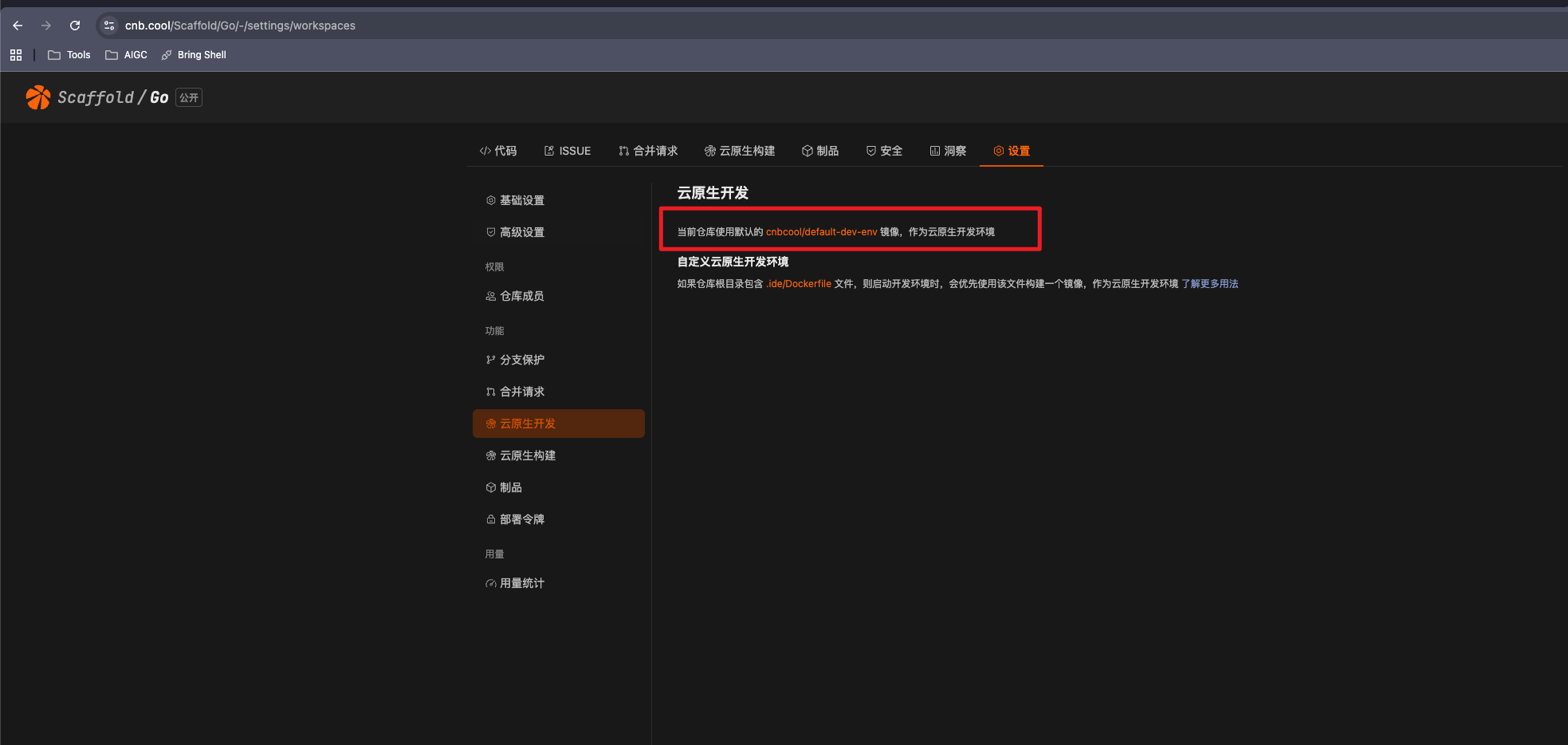Image resolution: width=1568 pixels, height=745 pixels.
Task: Click the site info icon in address bar
Action: click(x=109, y=26)
